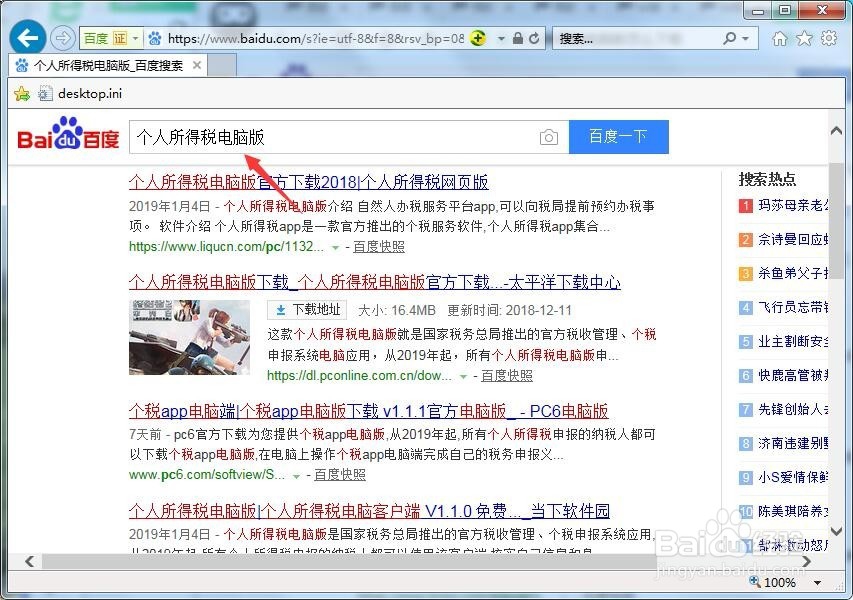Click the www.pc6.com/softview URL
Image resolution: width=853 pixels, height=600 pixels.
pyautogui.click(x=207, y=474)
